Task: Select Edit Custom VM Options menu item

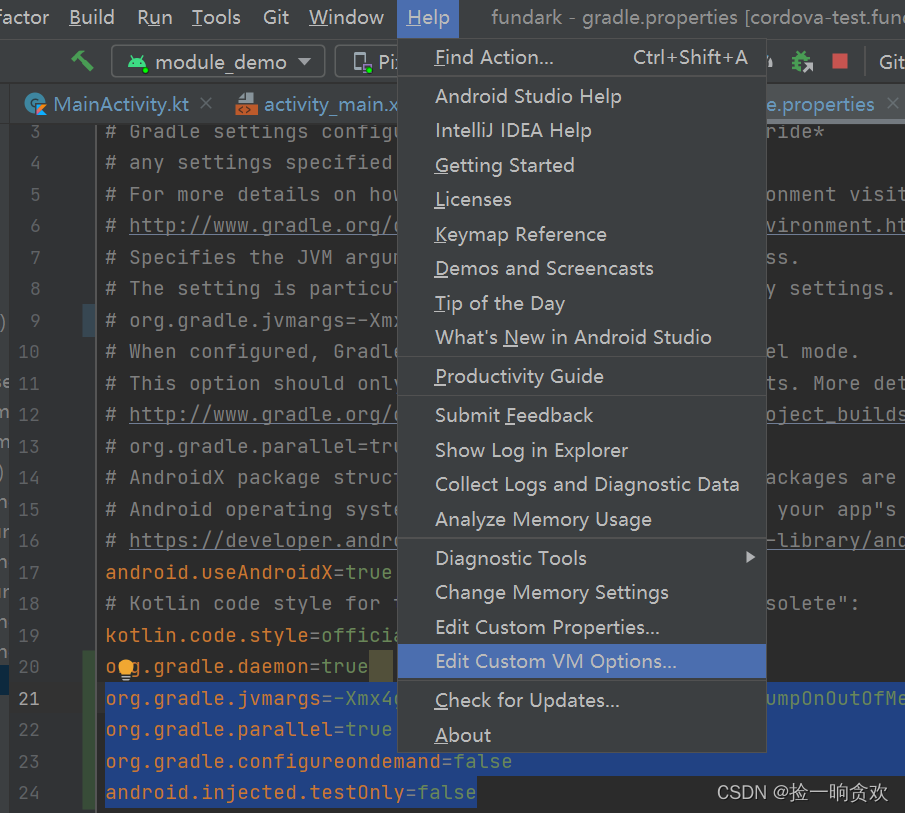Action: pos(555,661)
